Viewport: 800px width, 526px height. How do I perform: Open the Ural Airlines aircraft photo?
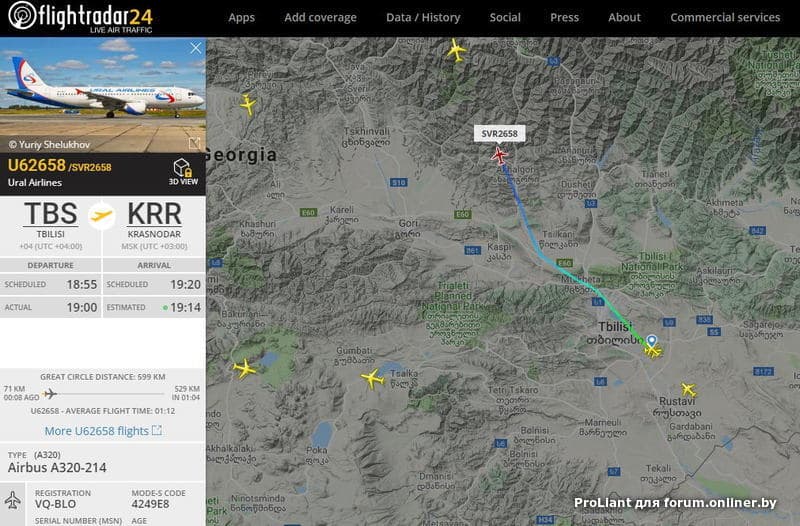pos(103,94)
